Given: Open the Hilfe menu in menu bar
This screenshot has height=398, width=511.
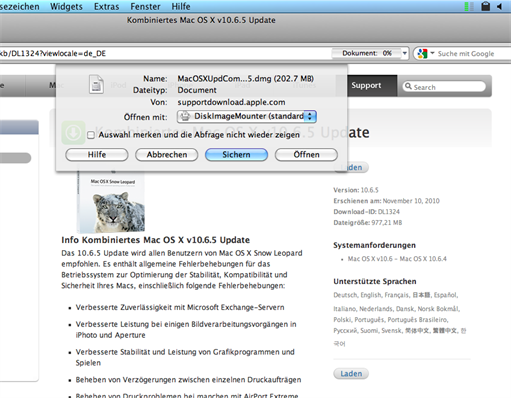Looking at the screenshot, I should 181,6.
